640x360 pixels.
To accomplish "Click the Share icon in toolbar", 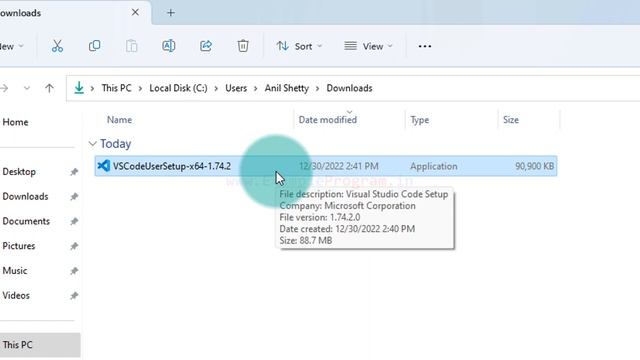I will pyautogui.click(x=206, y=46).
